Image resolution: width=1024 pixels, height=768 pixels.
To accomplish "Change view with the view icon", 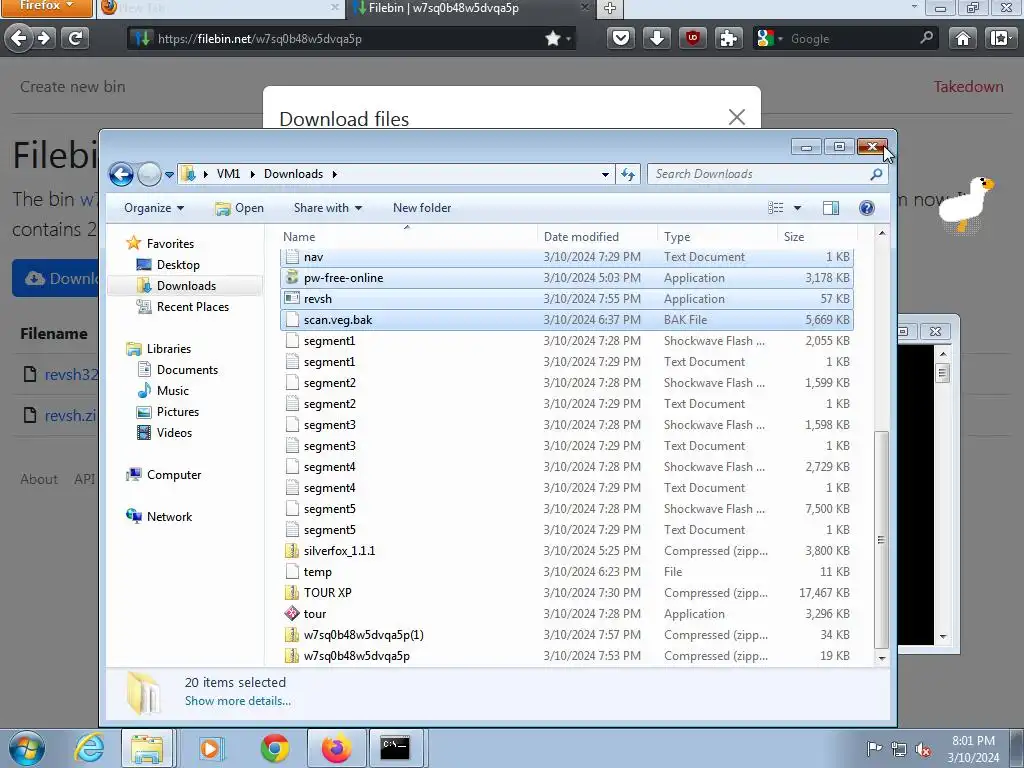I will pyautogui.click(x=776, y=208).
